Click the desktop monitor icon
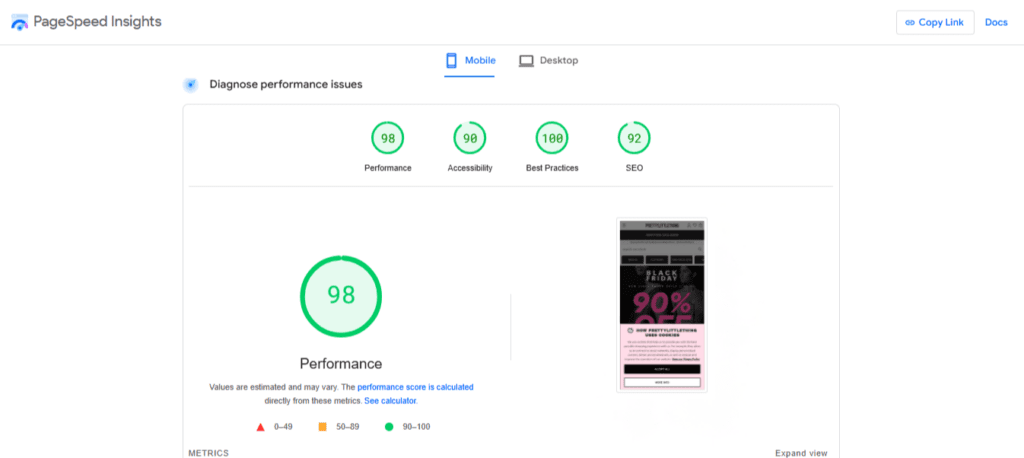Screen dimensions: 1024x458 click(526, 61)
